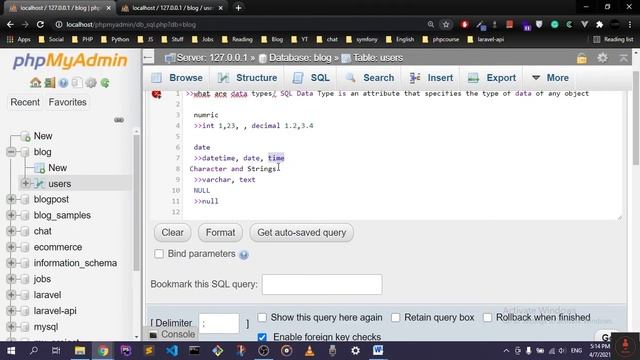Click Server: 127.0.0.1 breadcrumb link
640x360 pixels.
coord(212,58)
